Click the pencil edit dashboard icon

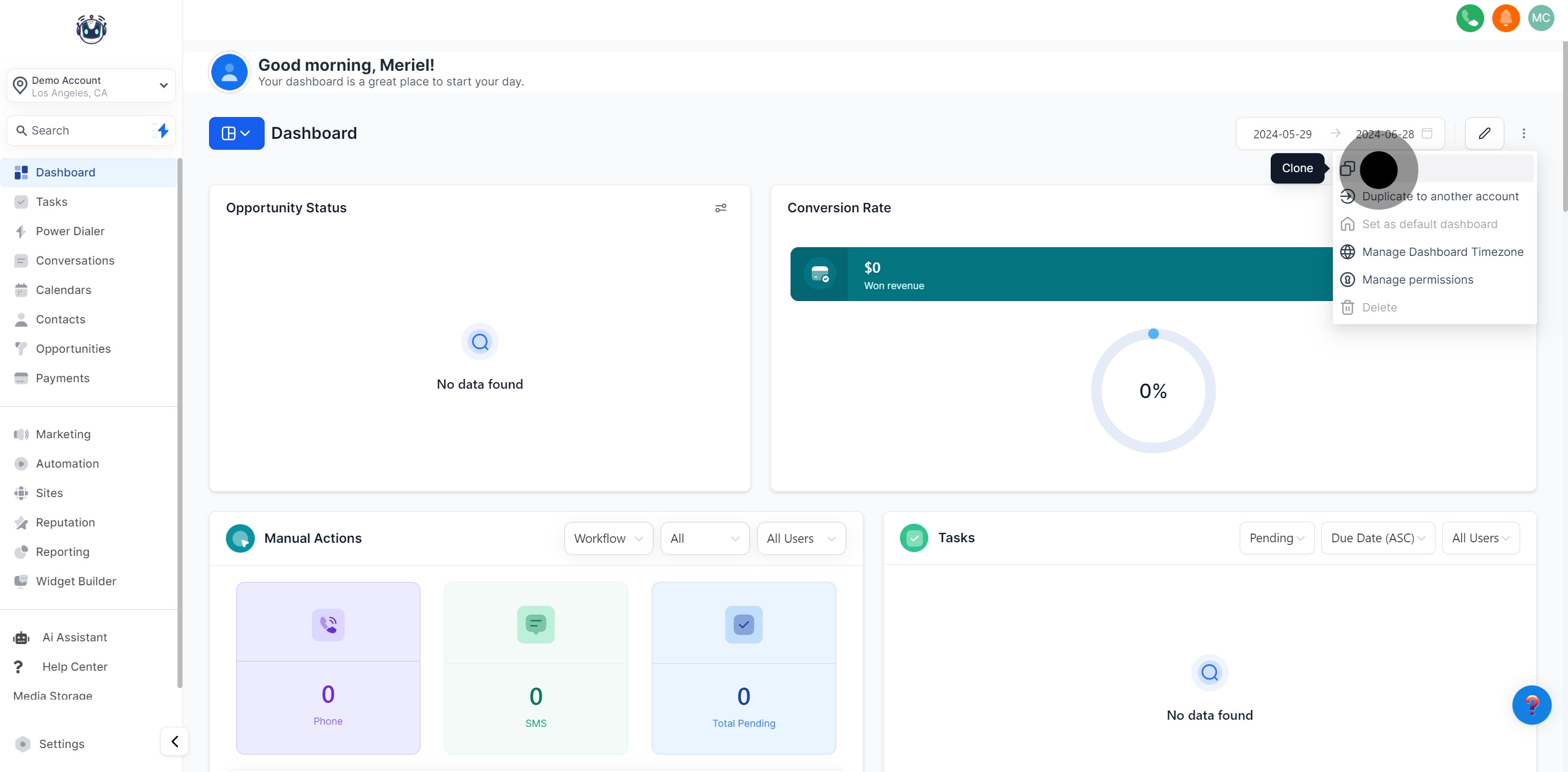(x=1484, y=133)
